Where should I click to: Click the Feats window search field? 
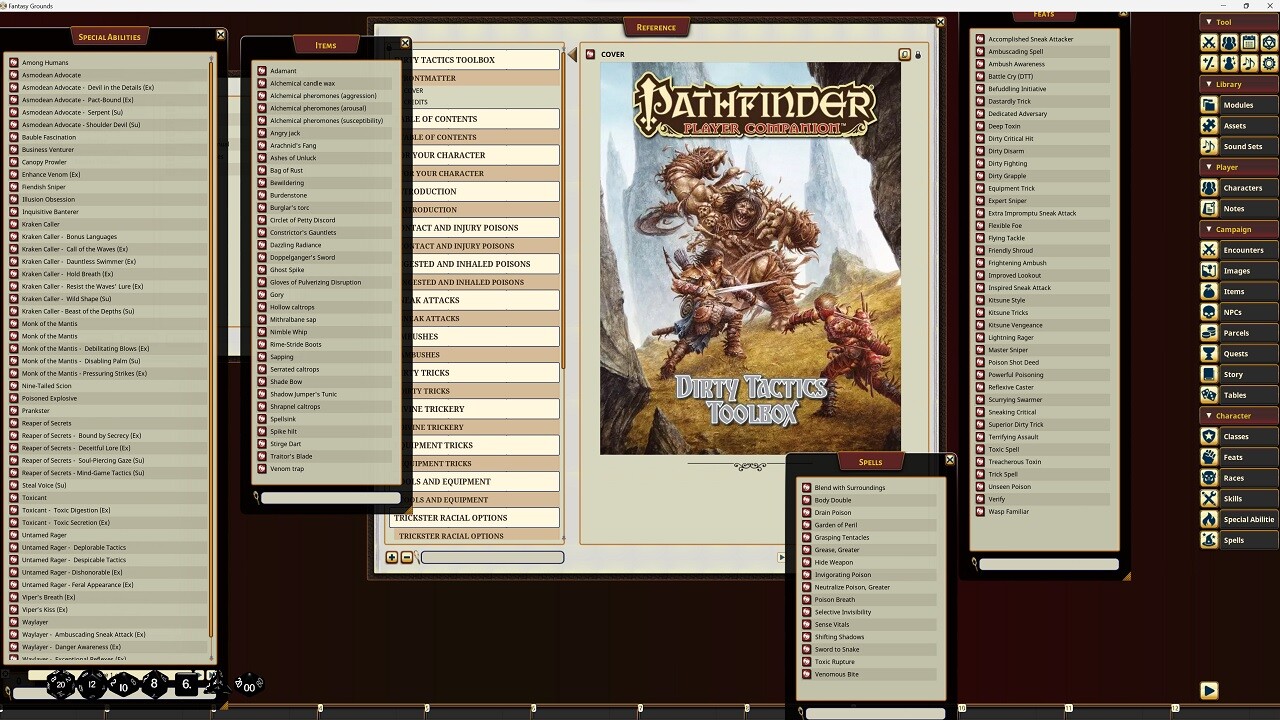coord(1048,564)
